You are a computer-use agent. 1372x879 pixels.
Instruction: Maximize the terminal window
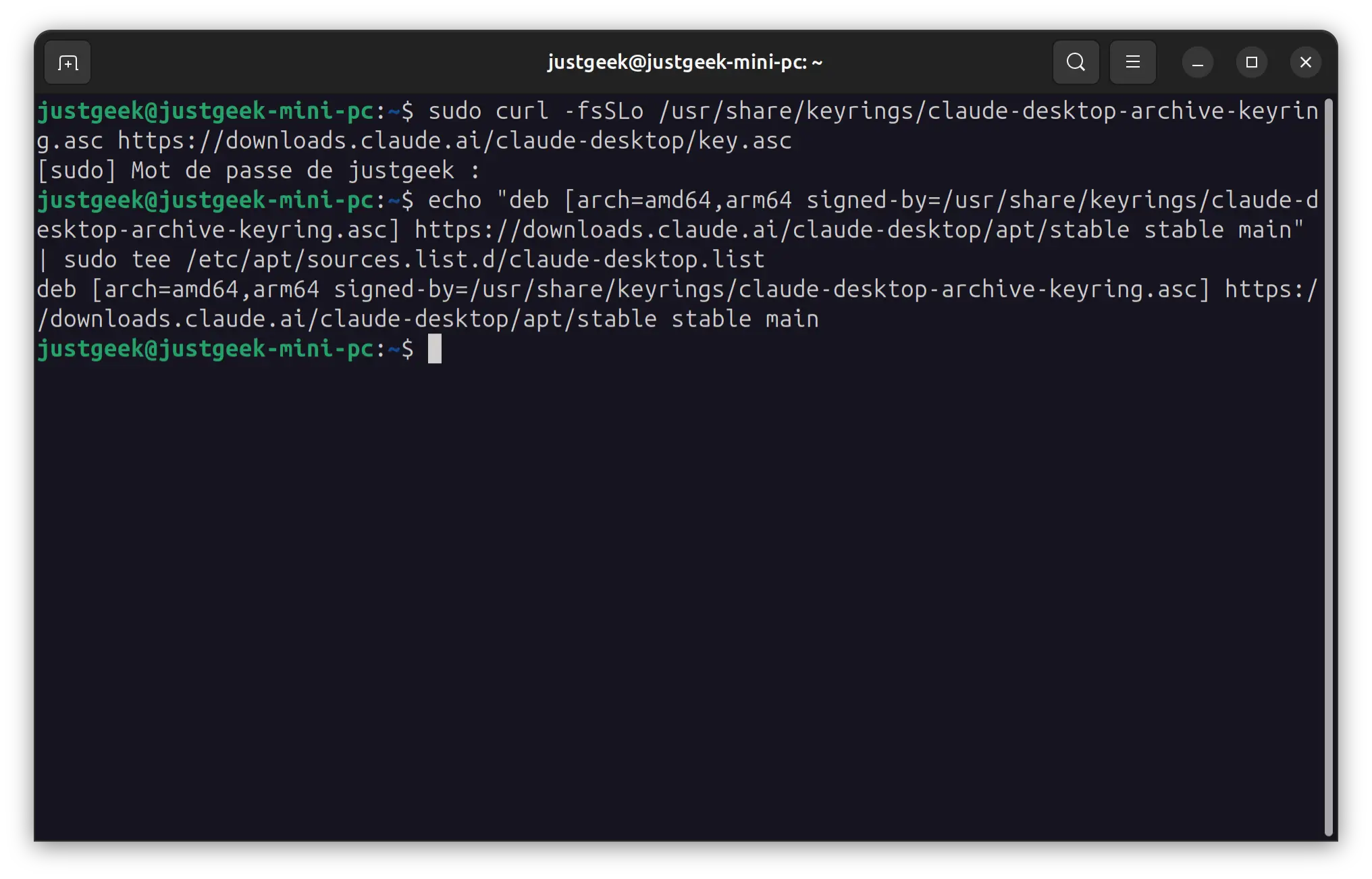(x=1251, y=63)
